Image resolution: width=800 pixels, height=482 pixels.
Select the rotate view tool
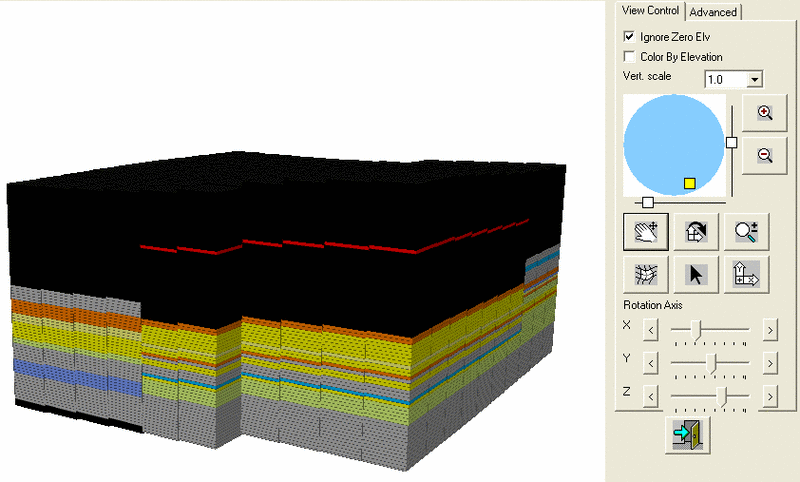(x=696, y=232)
